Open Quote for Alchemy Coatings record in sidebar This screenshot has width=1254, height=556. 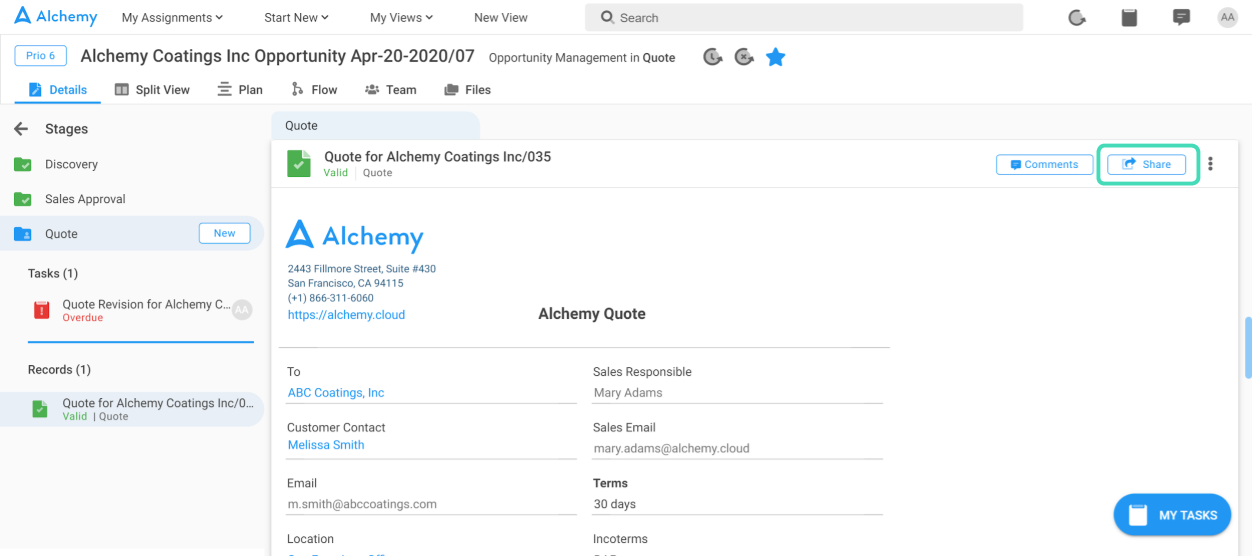(130, 409)
